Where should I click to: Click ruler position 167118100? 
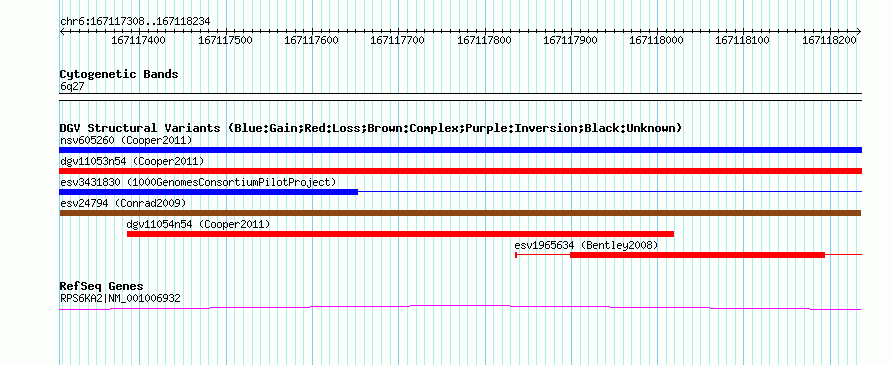[x=742, y=40]
